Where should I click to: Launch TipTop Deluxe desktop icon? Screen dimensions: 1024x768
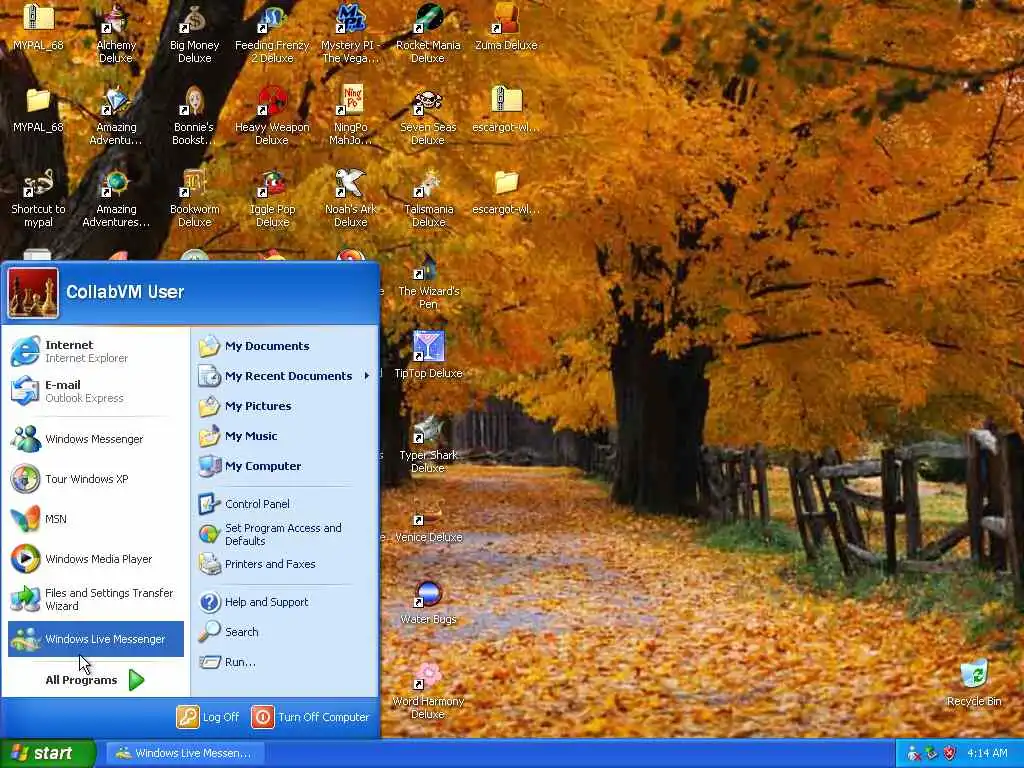click(x=428, y=355)
